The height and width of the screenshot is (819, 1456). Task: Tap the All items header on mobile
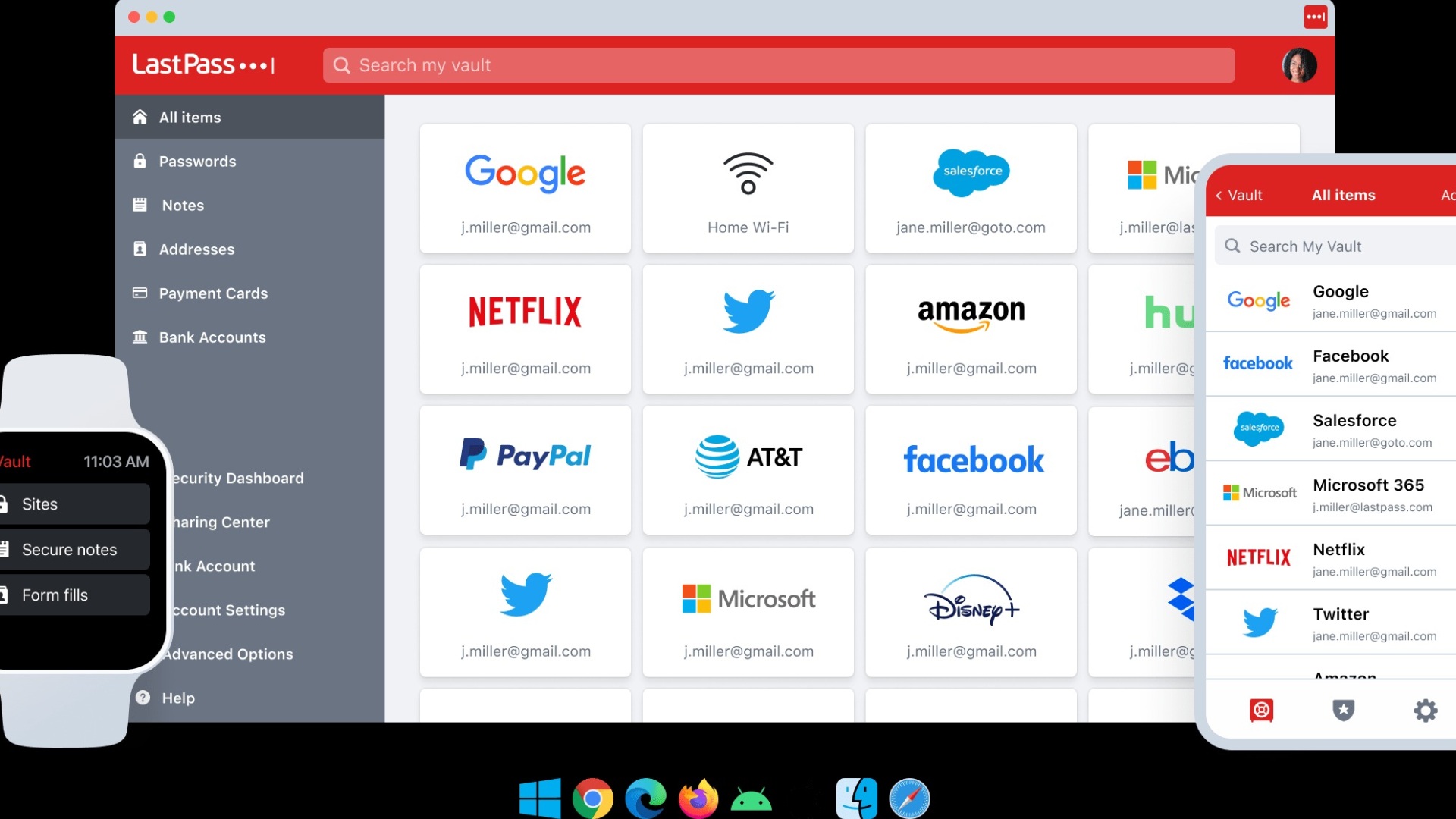click(1343, 195)
